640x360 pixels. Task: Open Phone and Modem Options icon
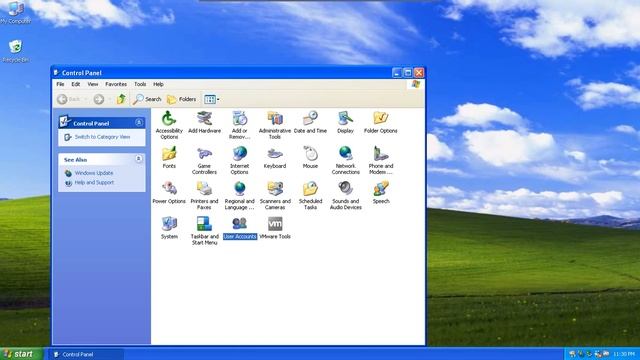[380, 160]
